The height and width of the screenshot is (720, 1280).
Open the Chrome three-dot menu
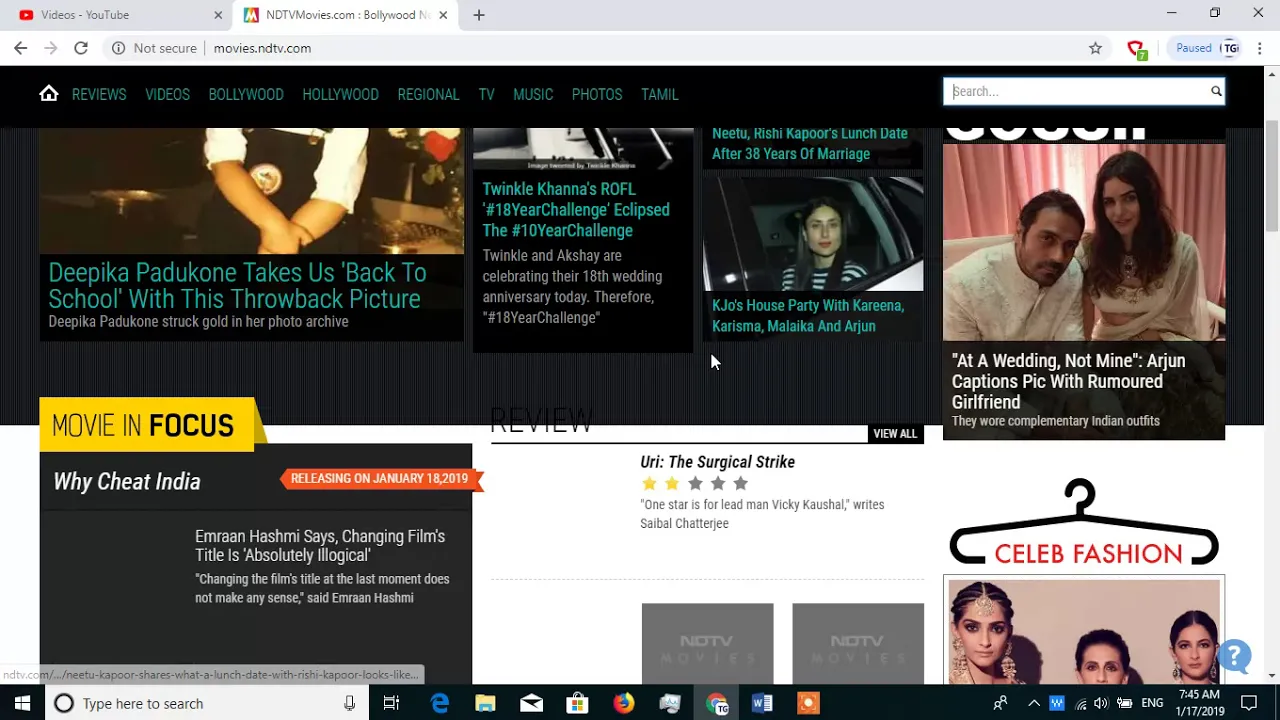1259,48
